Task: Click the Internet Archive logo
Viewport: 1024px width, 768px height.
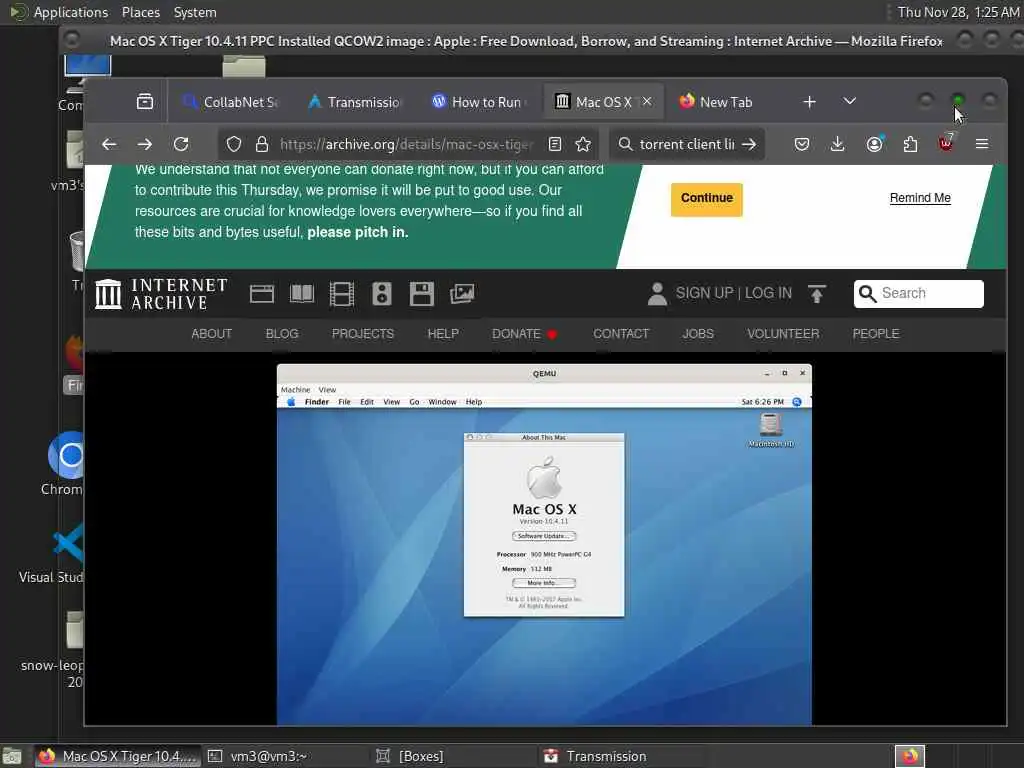Action: point(161,294)
